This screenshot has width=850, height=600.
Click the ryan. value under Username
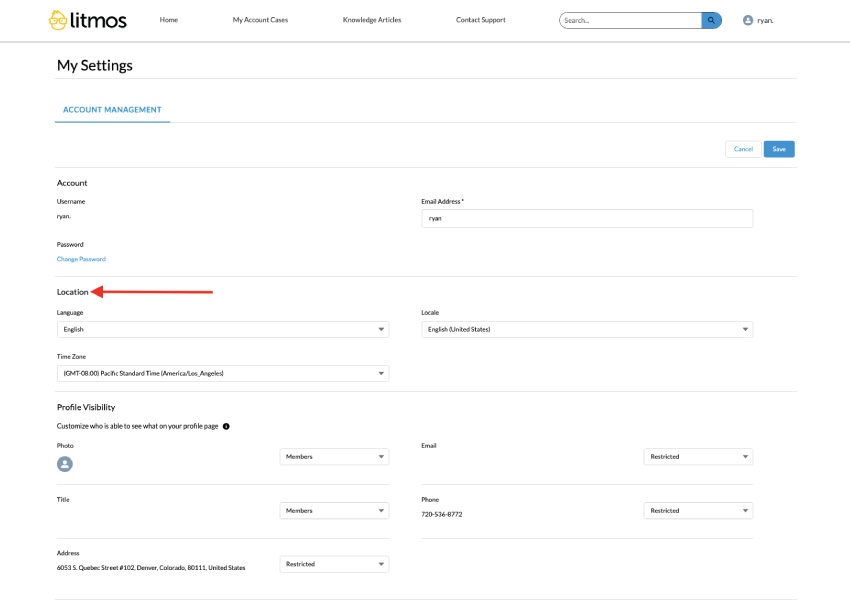click(x=64, y=216)
